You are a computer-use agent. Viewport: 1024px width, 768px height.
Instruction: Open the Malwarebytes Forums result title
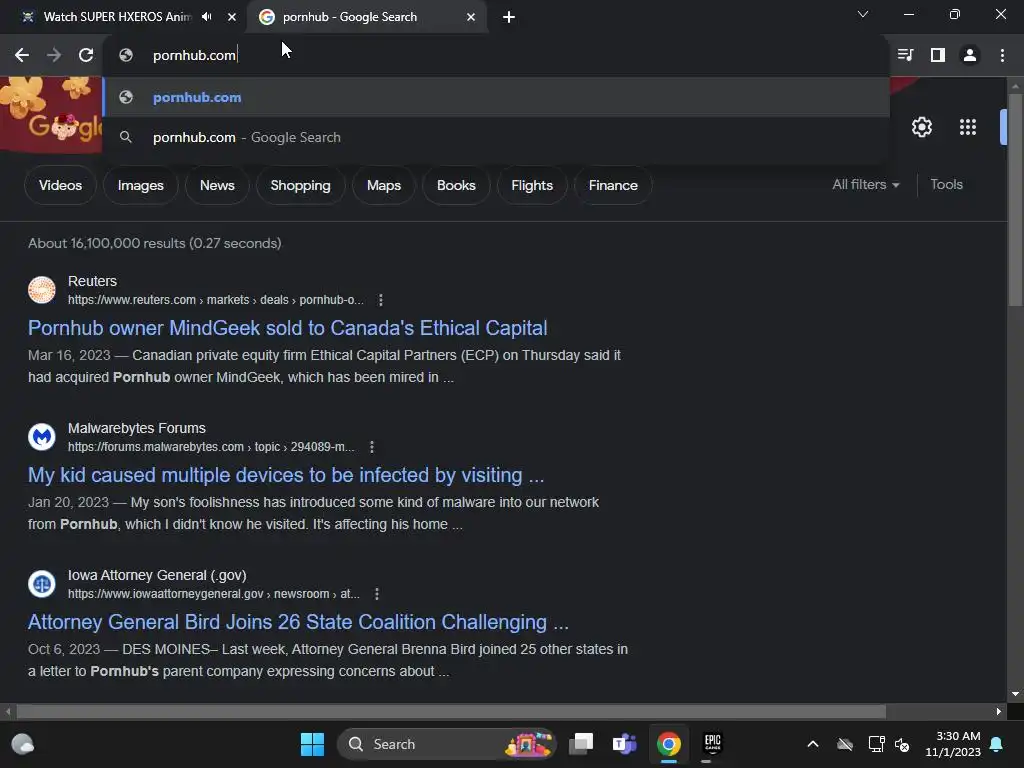(x=286, y=475)
